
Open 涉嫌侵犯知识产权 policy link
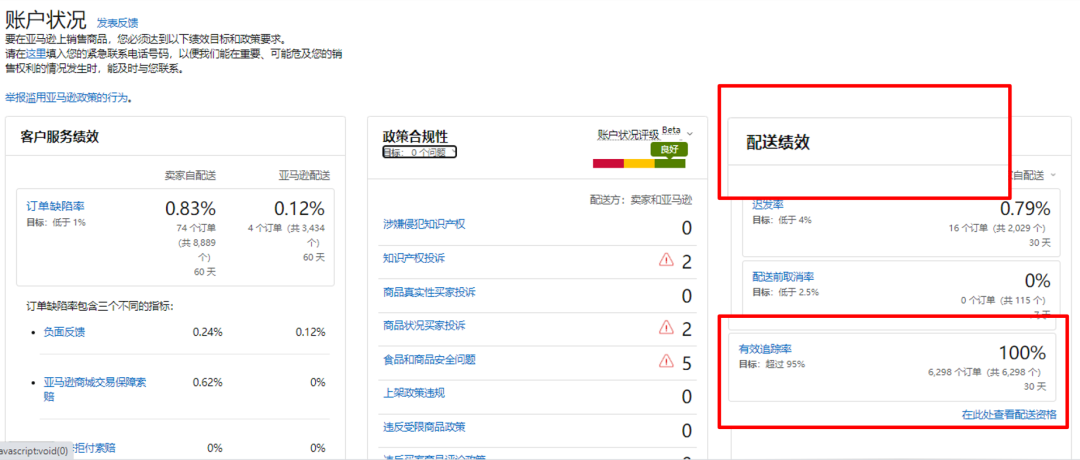[x=424, y=224]
